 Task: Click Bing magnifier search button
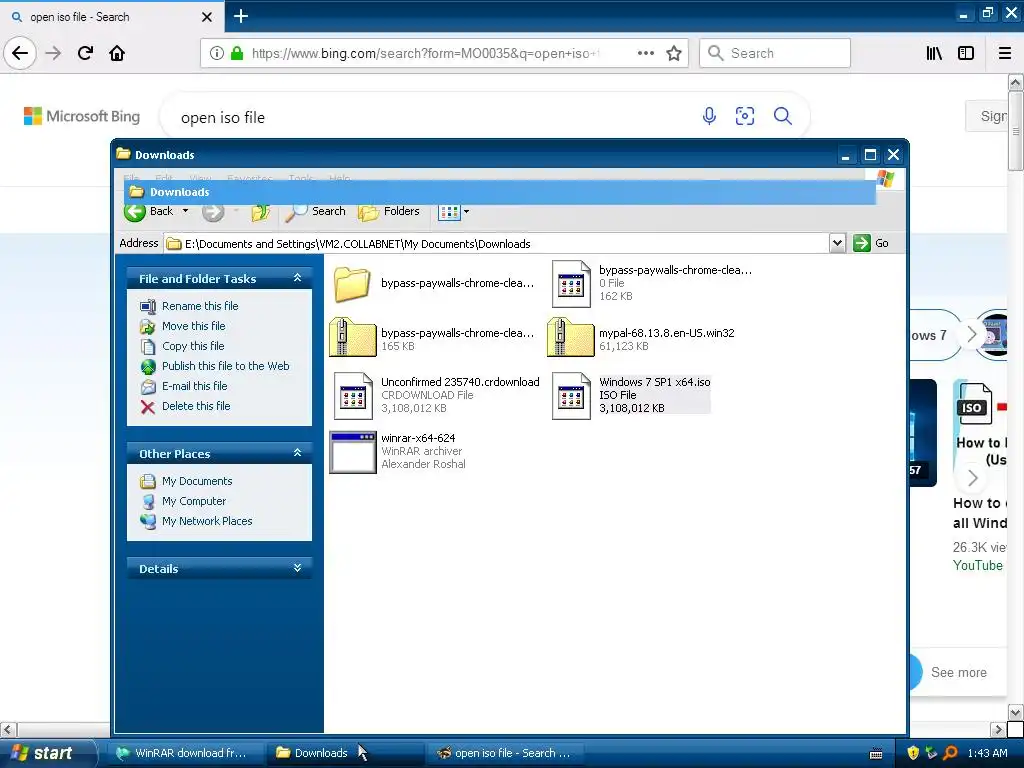coord(782,116)
